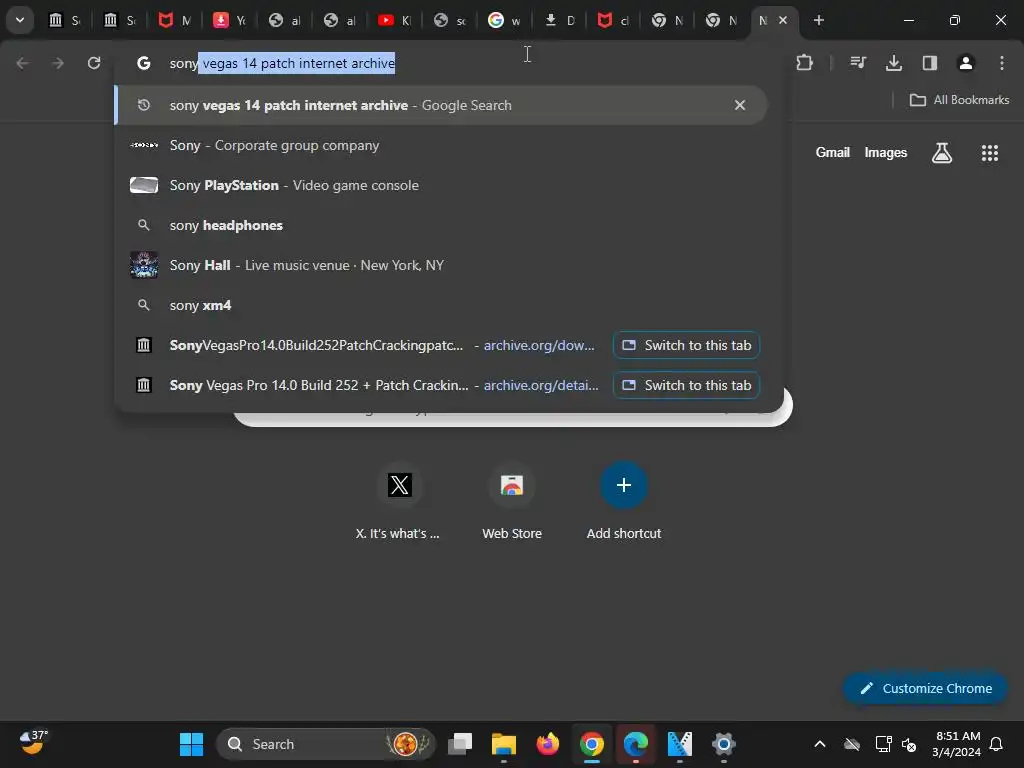Open All Bookmarks folder

point(959,100)
